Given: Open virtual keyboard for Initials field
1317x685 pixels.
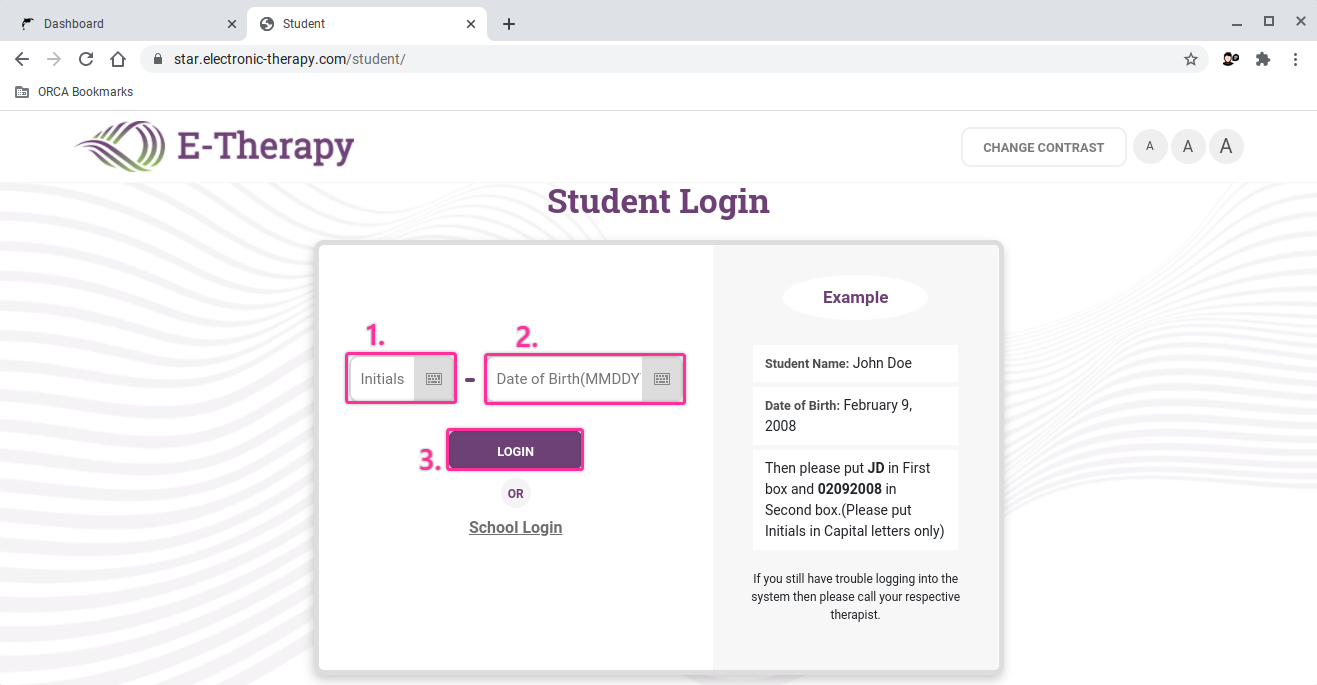Looking at the screenshot, I should coord(434,379).
